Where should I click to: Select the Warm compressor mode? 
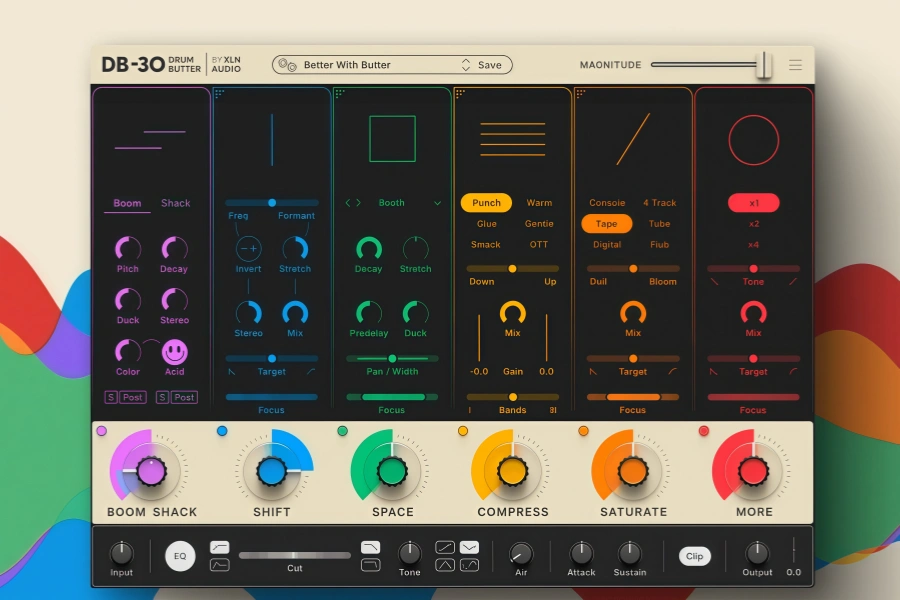click(x=539, y=203)
